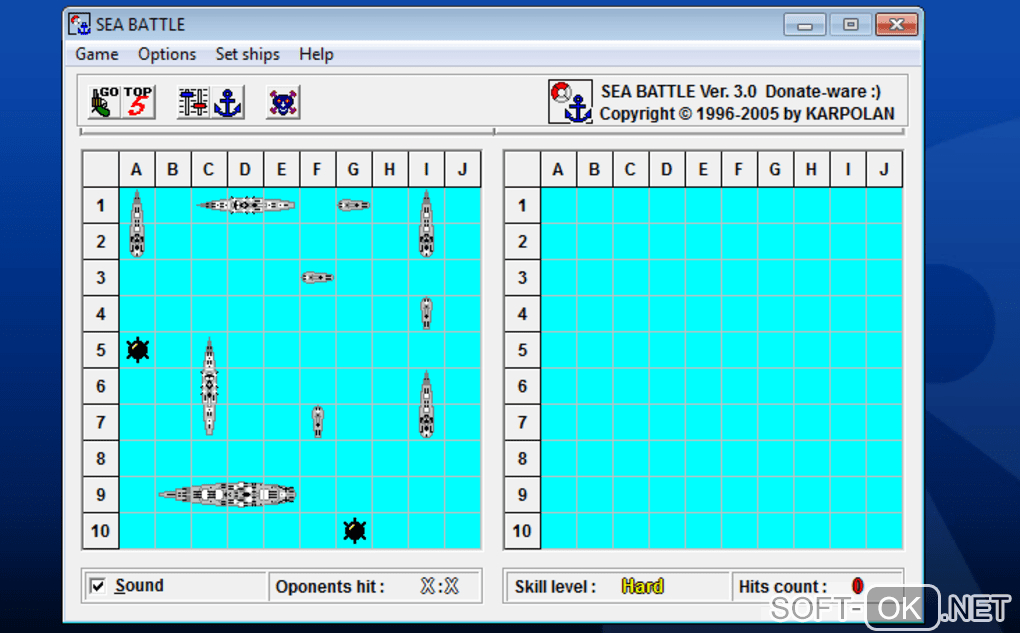Open the options sliders toolbar icon
1020x633 pixels.
[x=193, y=102]
